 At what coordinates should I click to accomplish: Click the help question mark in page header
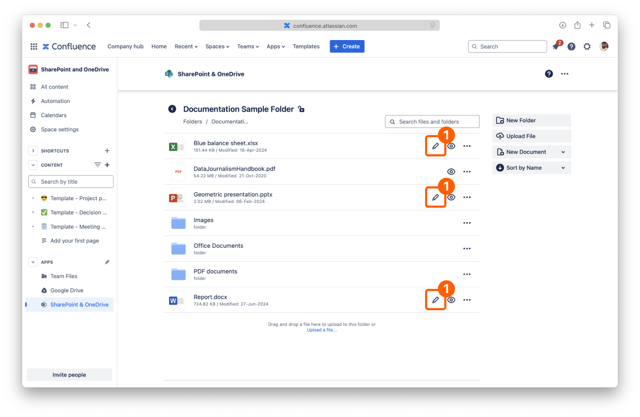[548, 74]
